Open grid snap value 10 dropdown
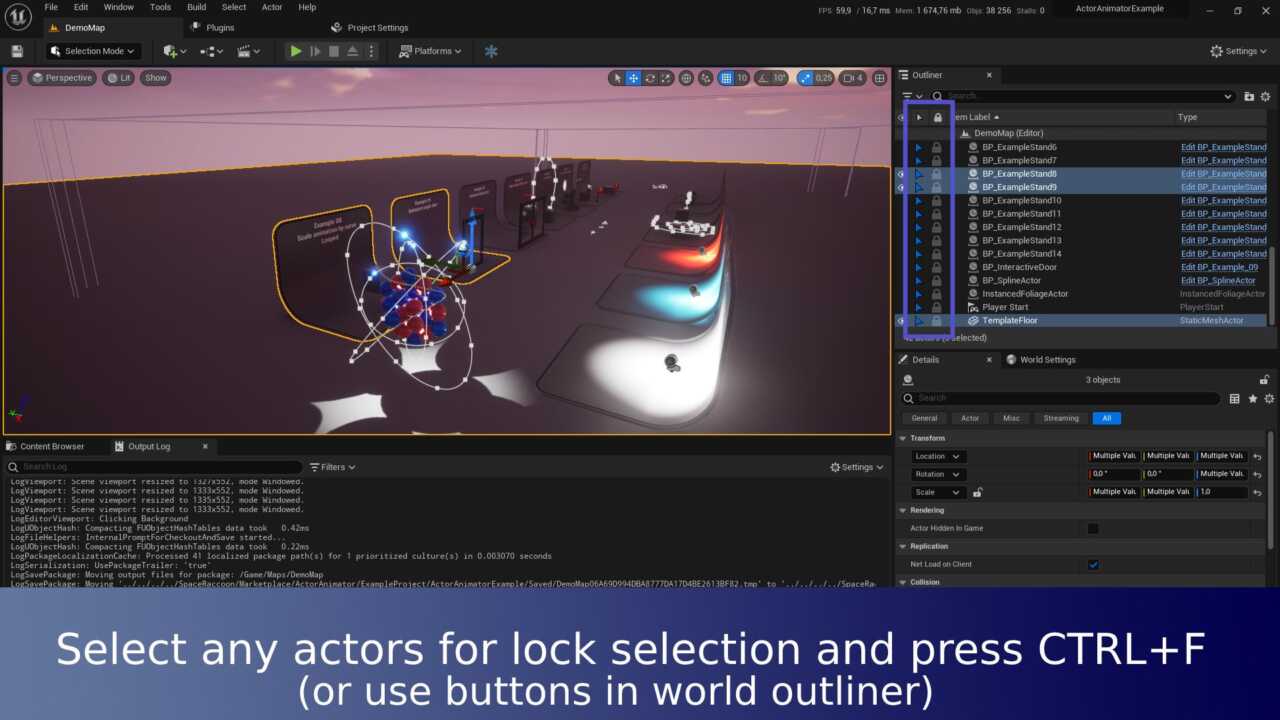Screen dimensions: 1280x720 [x=742, y=78]
